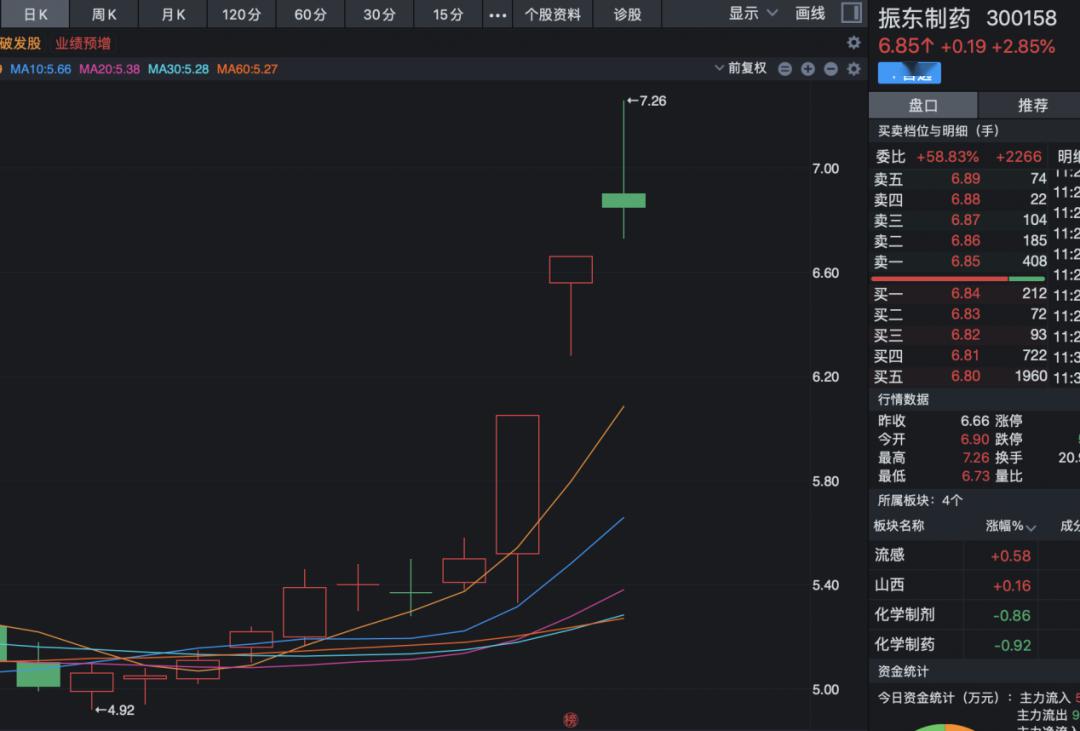
Task: Switch to the 推荐 panel tab
Action: 1032,105
